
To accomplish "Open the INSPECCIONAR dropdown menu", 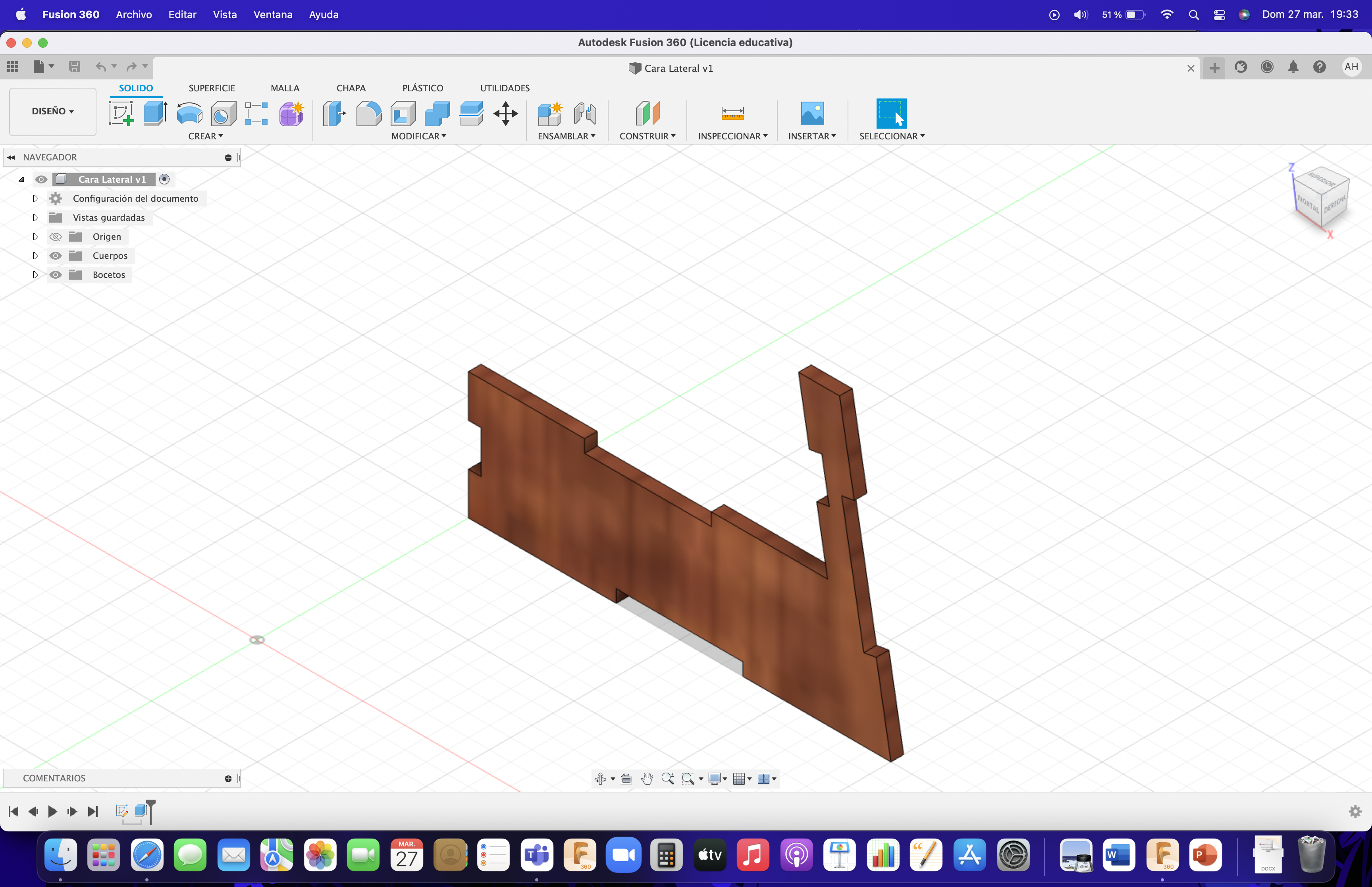I will [733, 136].
